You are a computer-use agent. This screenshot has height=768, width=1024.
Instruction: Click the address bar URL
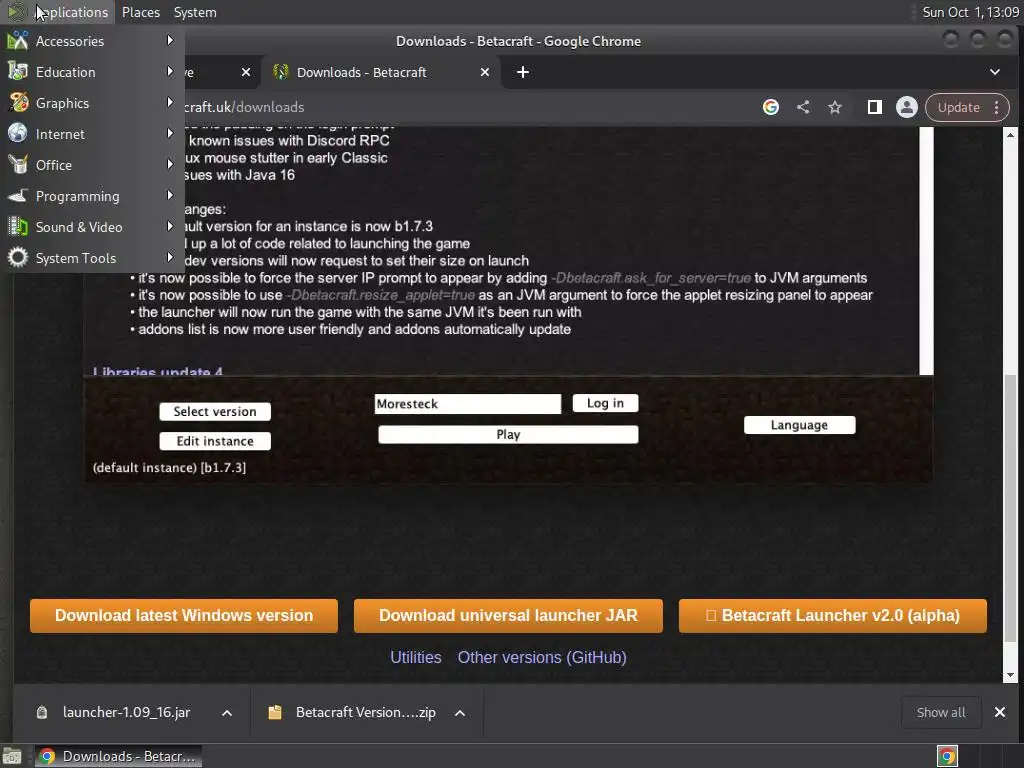[244, 107]
